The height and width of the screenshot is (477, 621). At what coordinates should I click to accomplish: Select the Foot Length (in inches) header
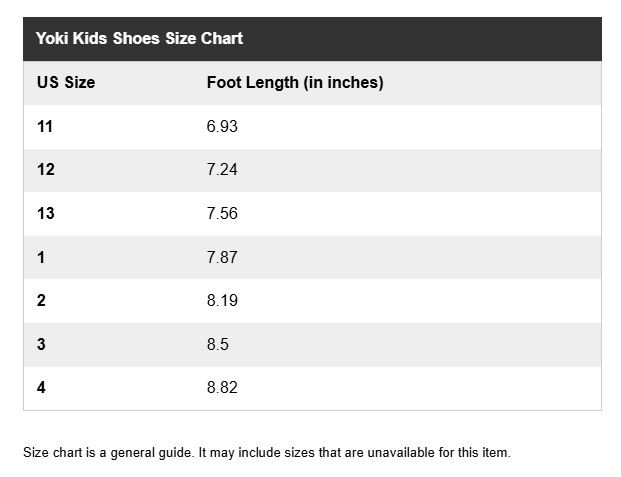point(295,83)
